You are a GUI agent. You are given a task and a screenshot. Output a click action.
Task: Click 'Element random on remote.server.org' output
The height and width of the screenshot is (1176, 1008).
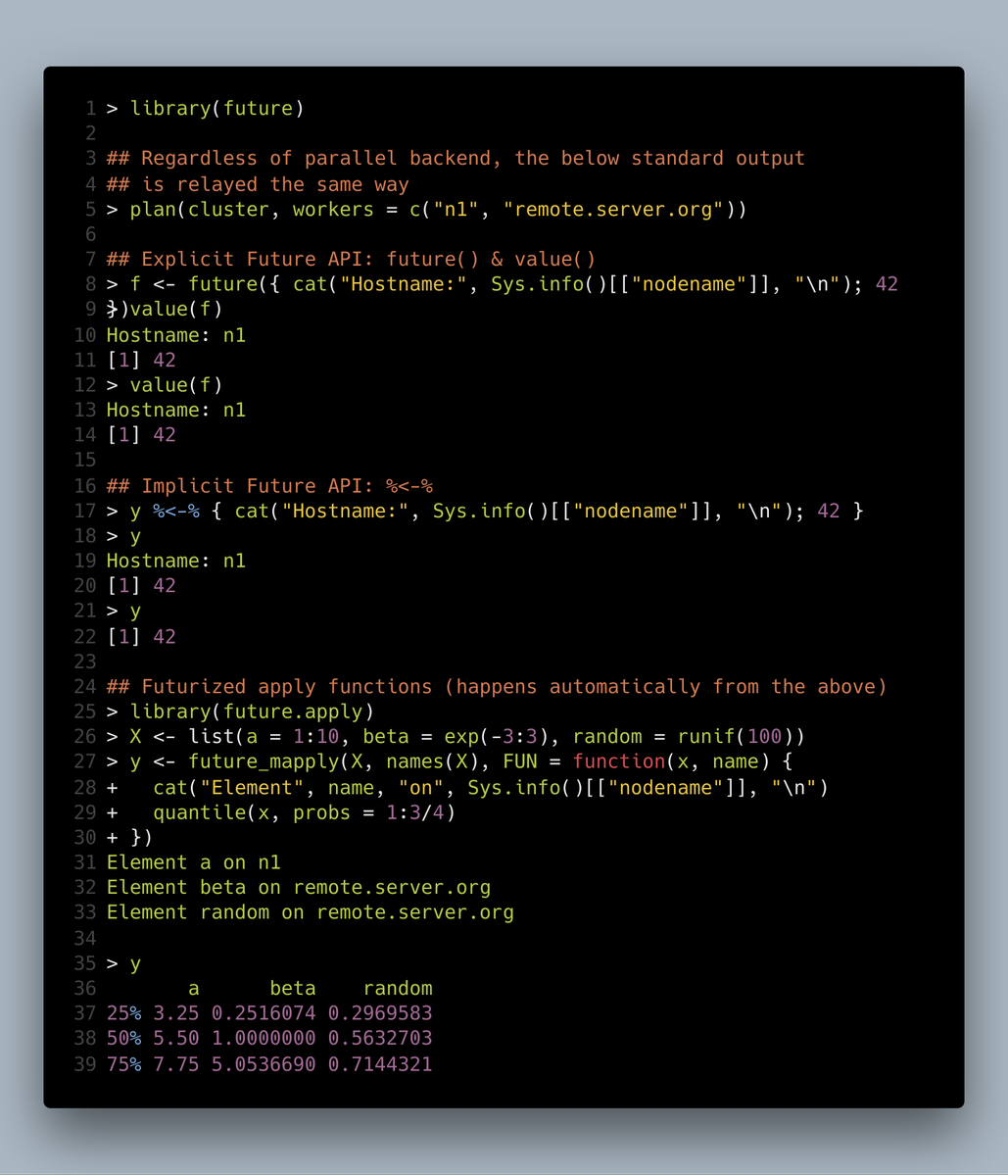311,912
